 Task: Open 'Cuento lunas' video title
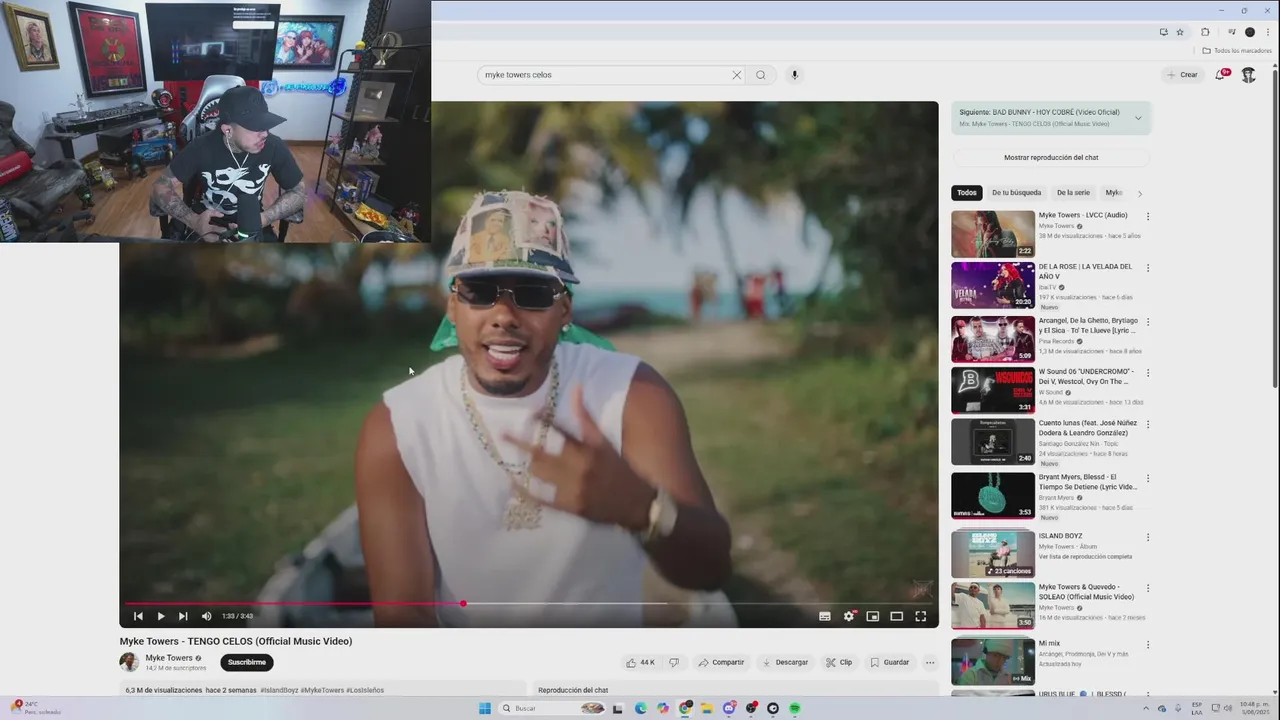click(x=1088, y=427)
